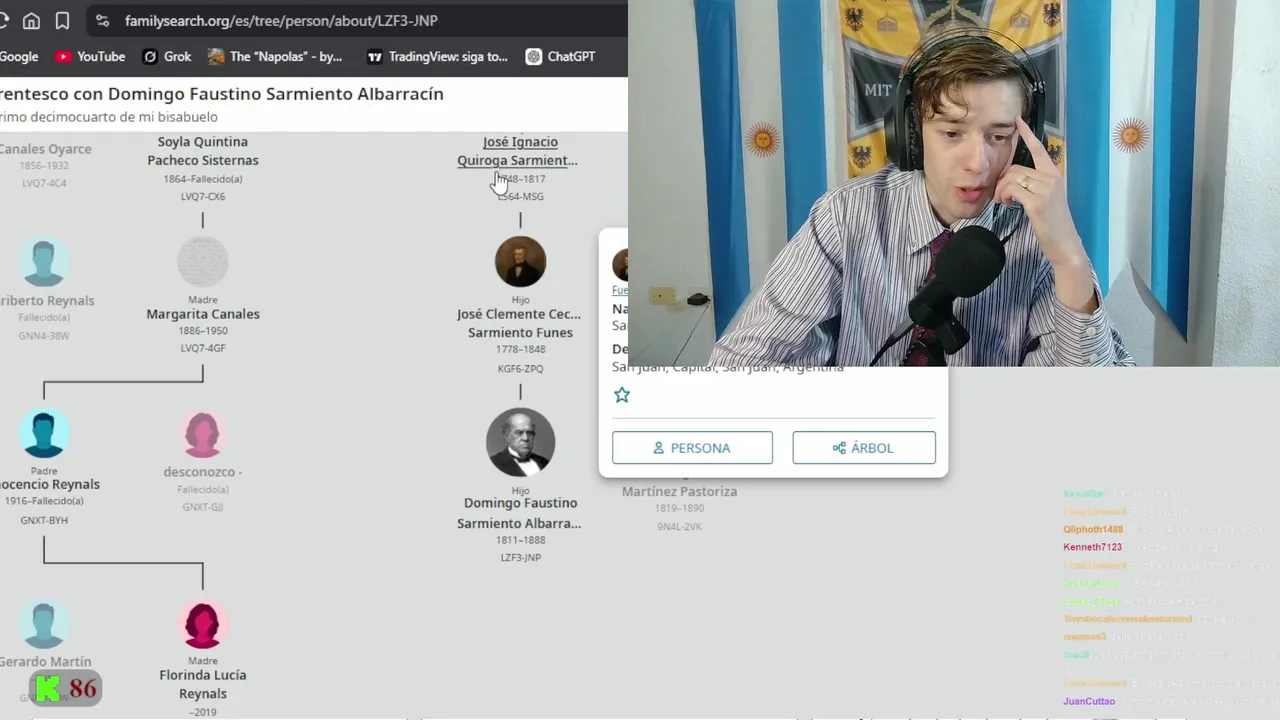Click ID LZF3-JNP under Domingo Sarmiento
Viewport: 1280px width, 720px height.
pyautogui.click(x=520, y=558)
